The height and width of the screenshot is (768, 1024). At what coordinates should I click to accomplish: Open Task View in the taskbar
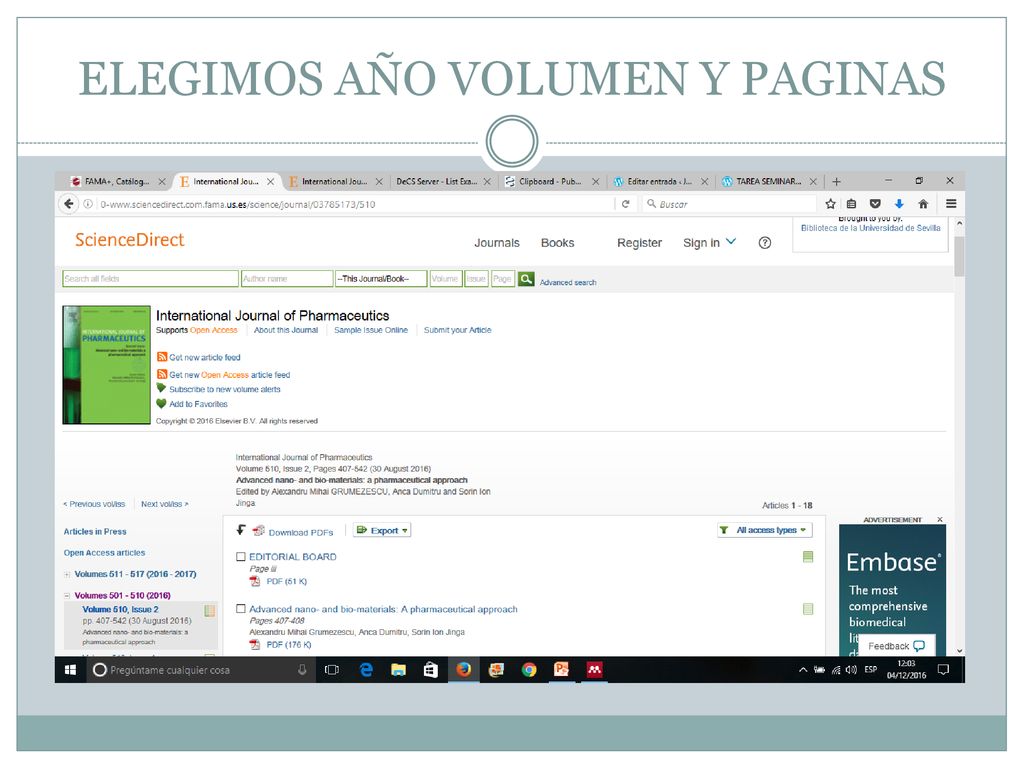[332, 669]
